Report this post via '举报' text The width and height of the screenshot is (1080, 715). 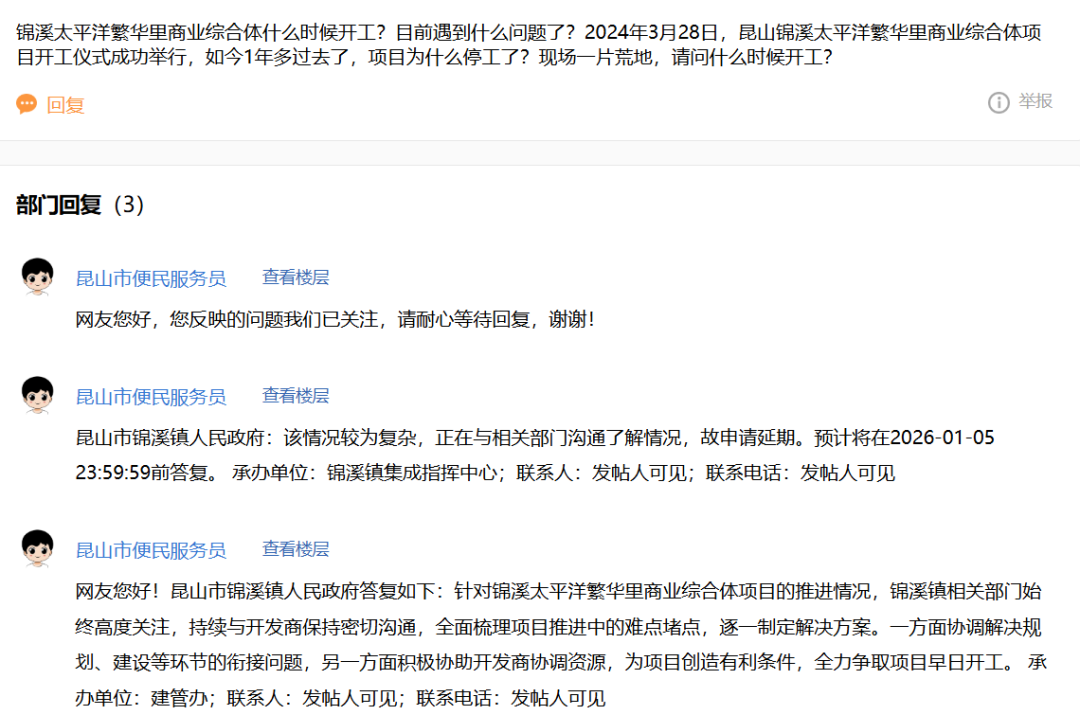(x=1035, y=101)
